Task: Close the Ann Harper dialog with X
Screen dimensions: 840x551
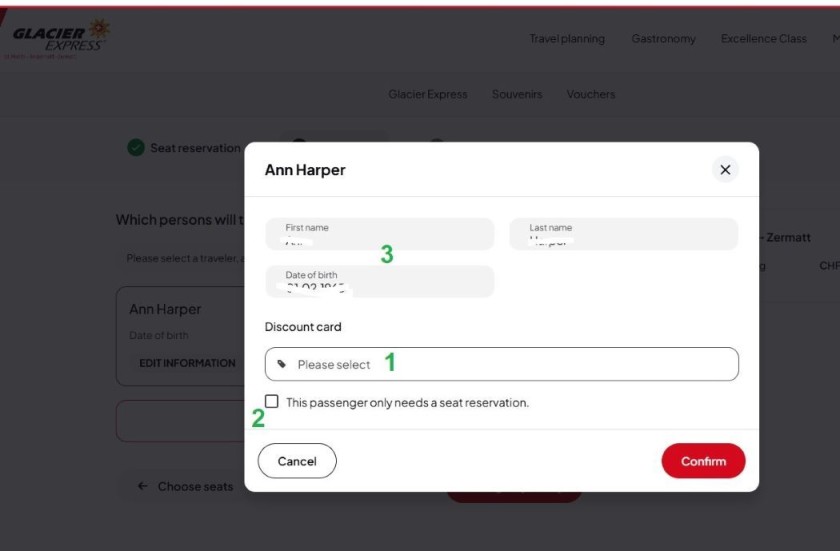Action: (725, 170)
